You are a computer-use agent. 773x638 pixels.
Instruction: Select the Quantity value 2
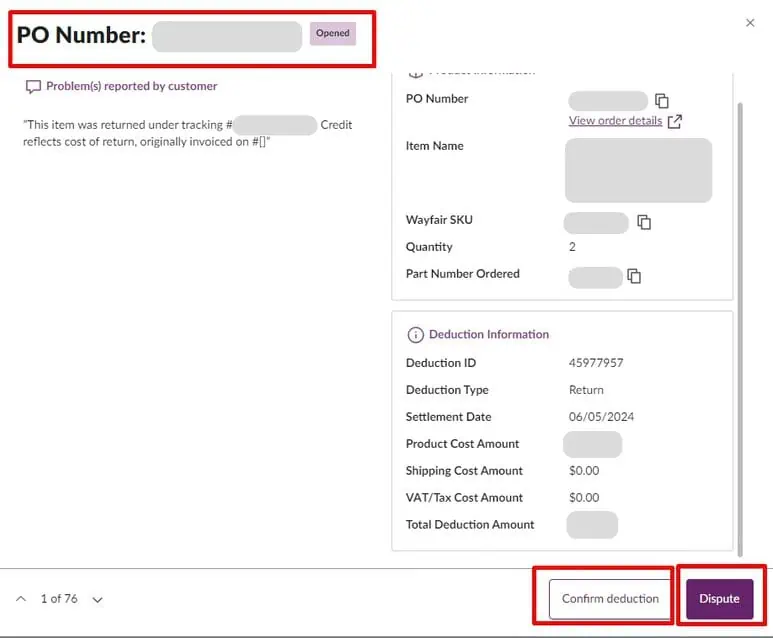pos(572,247)
